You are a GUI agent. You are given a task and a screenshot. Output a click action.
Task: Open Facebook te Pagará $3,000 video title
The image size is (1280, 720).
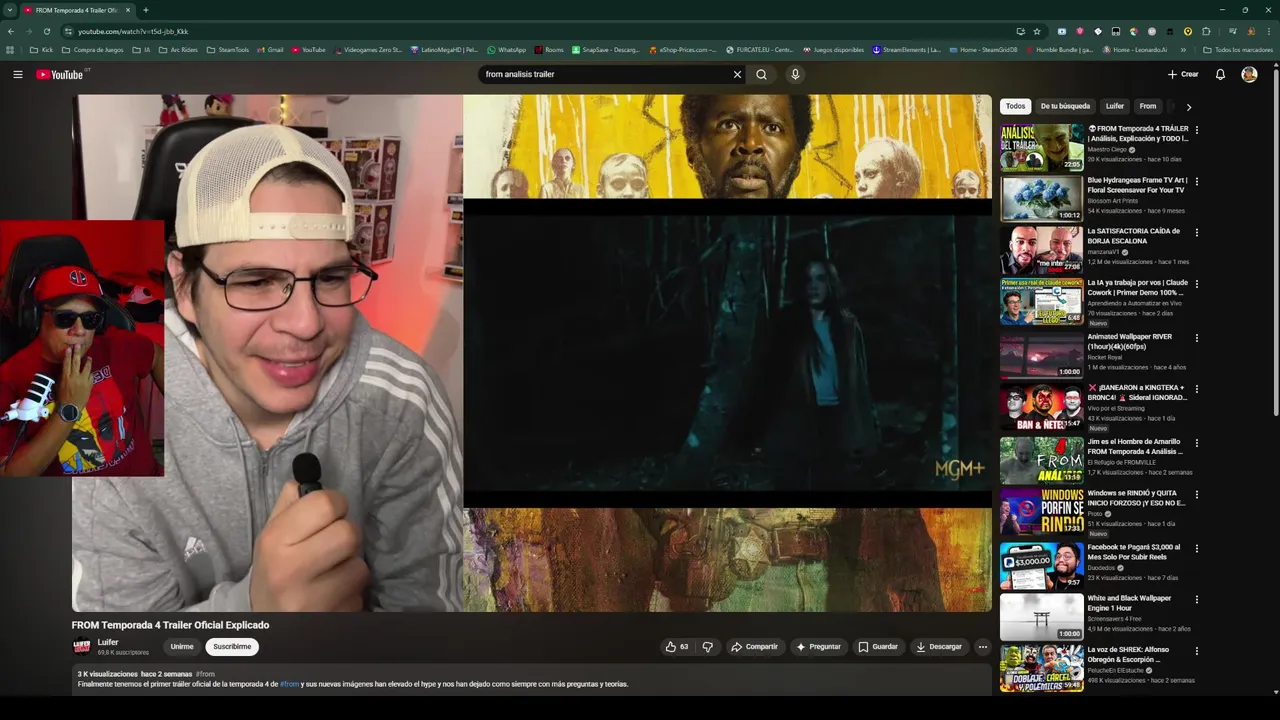point(1134,552)
